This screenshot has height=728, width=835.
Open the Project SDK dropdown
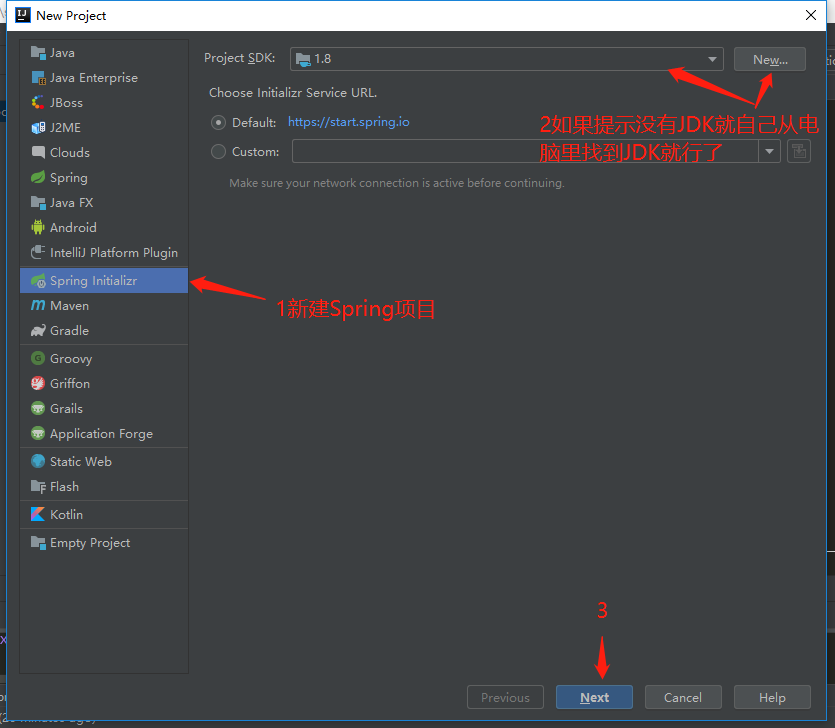click(x=506, y=59)
